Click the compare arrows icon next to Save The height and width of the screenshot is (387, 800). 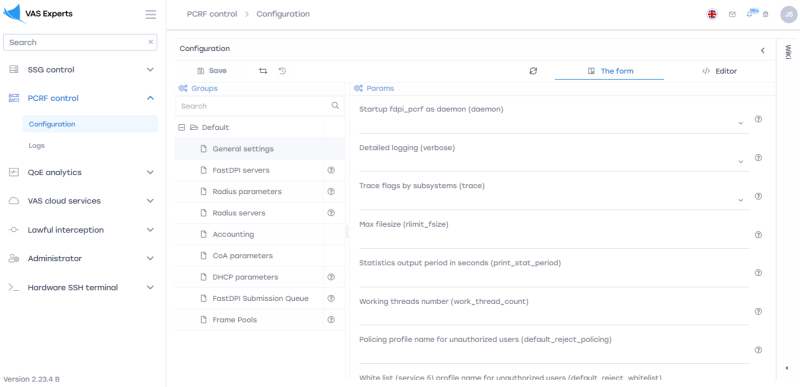[x=263, y=71]
